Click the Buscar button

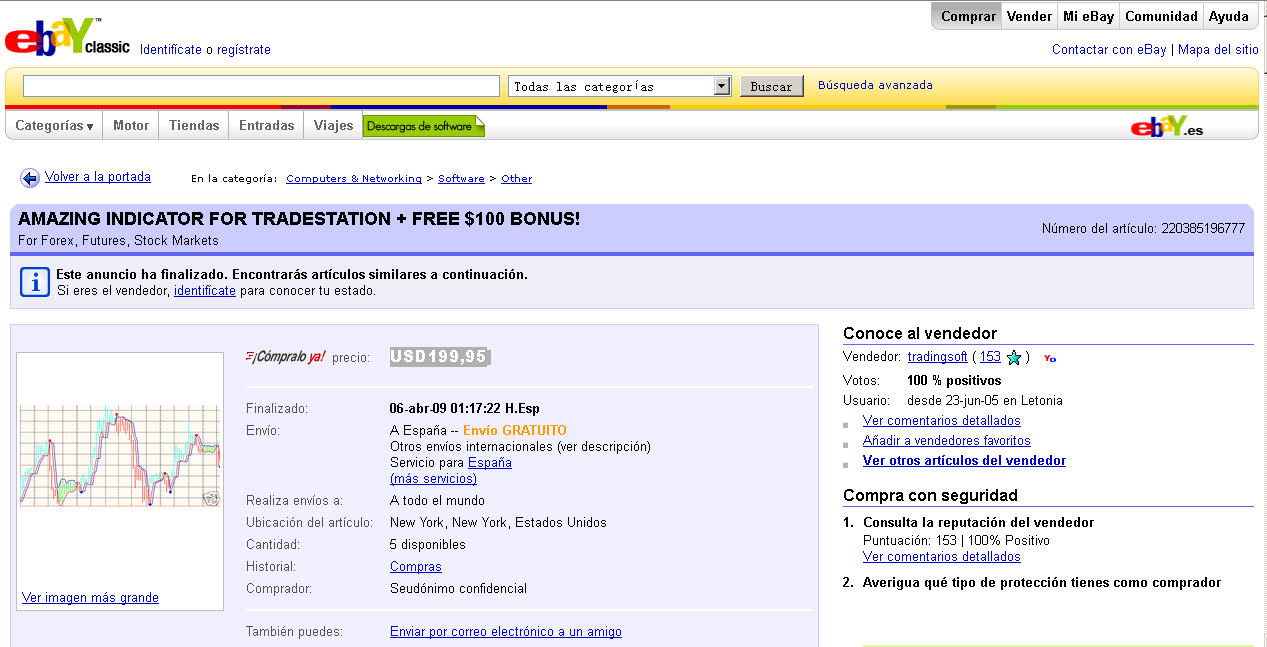point(772,86)
